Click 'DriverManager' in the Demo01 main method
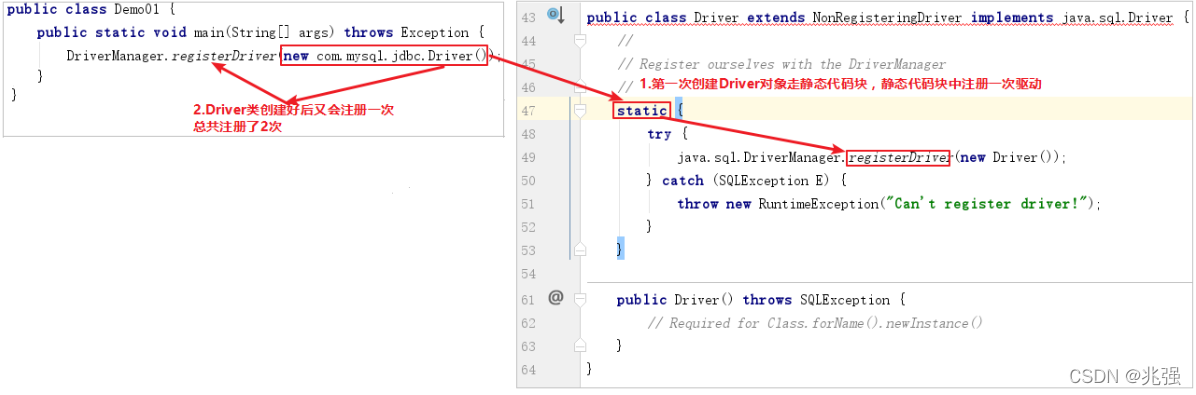This screenshot has height=395, width=1196. [116, 56]
